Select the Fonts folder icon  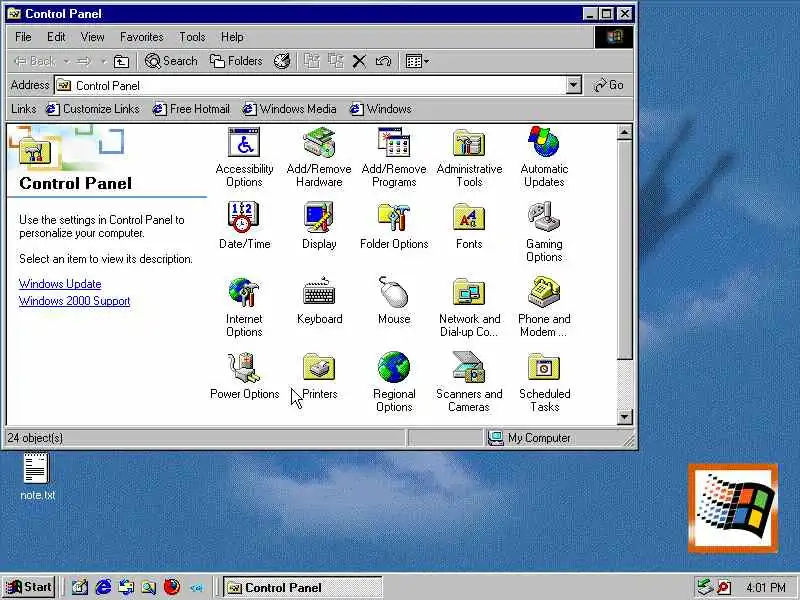point(469,217)
